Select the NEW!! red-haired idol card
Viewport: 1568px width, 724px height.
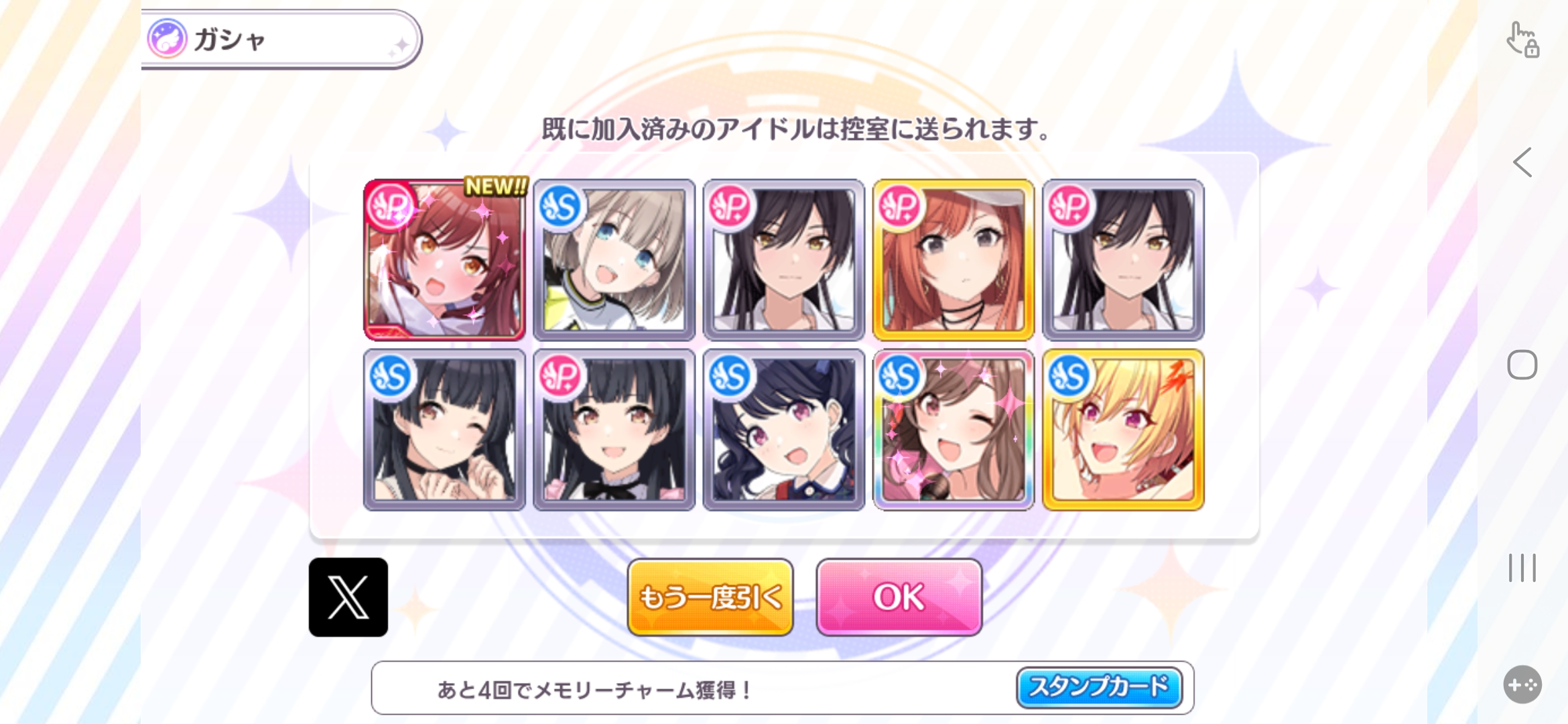(x=444, y=259)
